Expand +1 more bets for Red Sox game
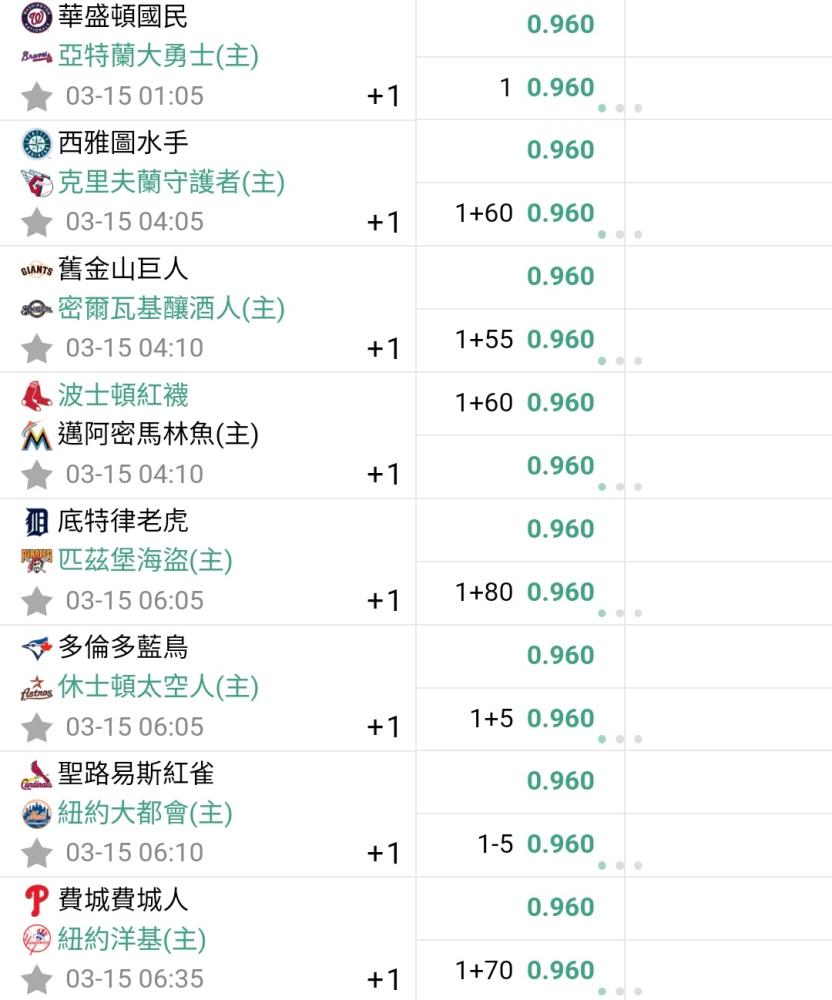Viewport: 832px width, 1000px height. pos(383,474)
